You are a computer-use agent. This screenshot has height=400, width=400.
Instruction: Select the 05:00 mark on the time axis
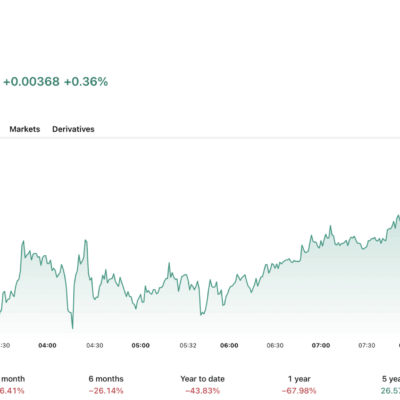point(141,345)
